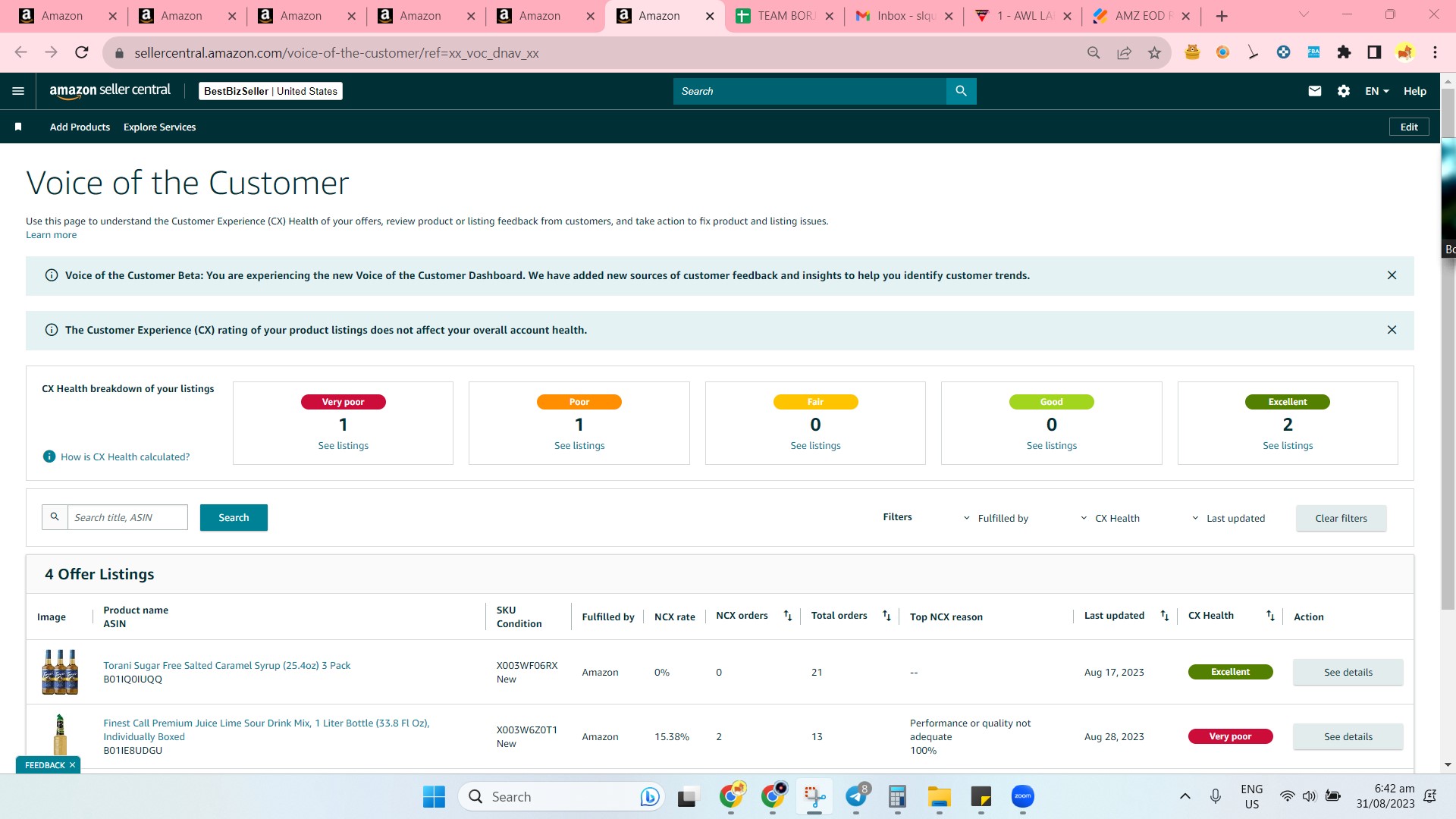See listings under Good
The image size is (1456, 819).
[x=1051, y=445]
